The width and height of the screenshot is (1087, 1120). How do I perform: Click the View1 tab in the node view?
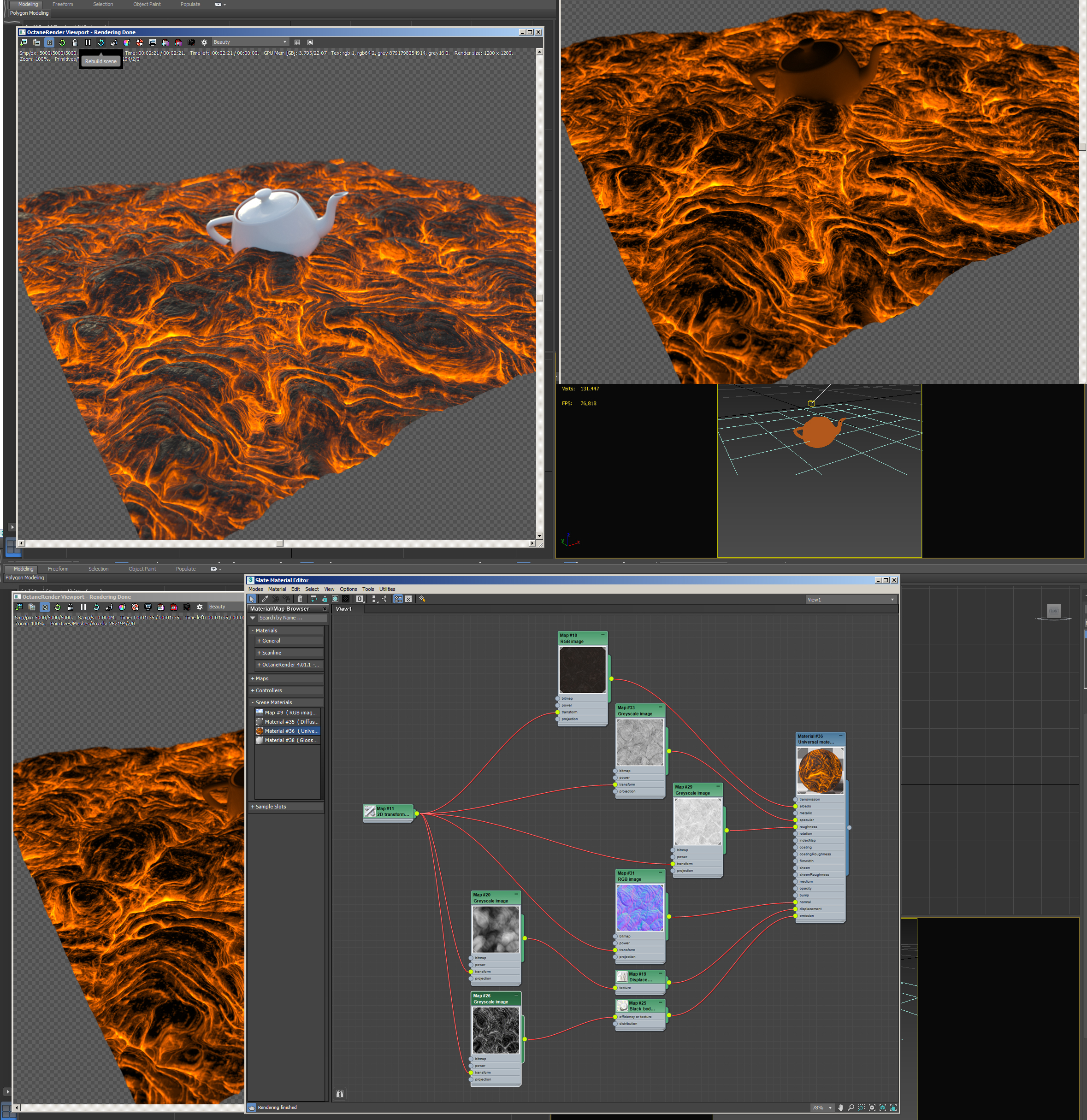(343, 609)
